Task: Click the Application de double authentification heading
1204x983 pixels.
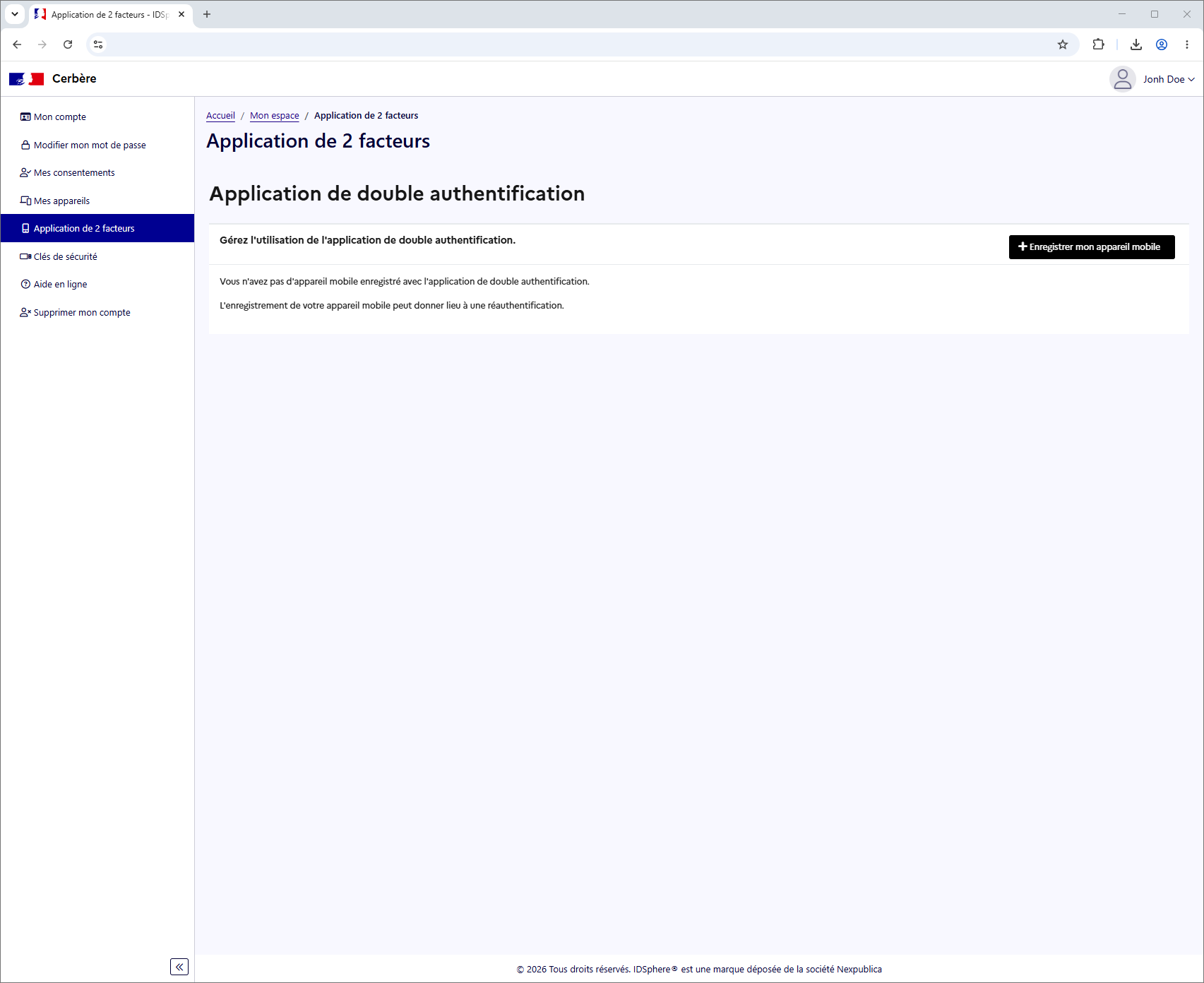Action: (x=397, y=193)
